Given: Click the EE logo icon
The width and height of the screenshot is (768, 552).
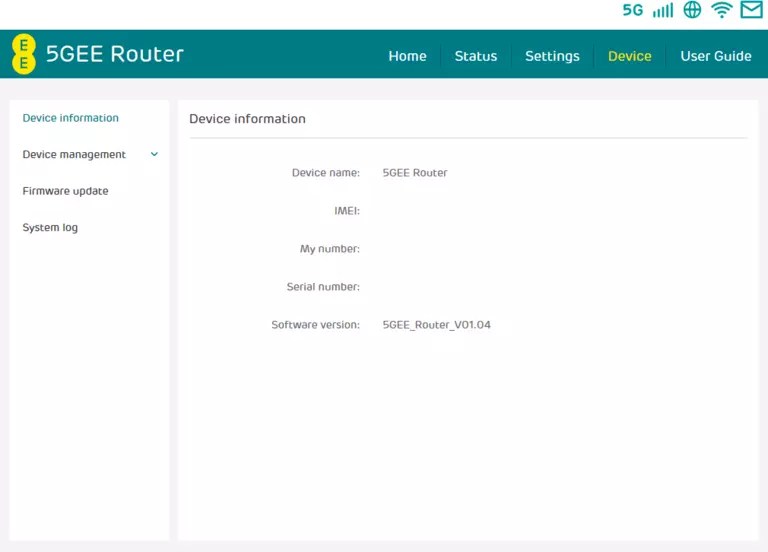Looking at the screenshot, I should click(24, 54).
